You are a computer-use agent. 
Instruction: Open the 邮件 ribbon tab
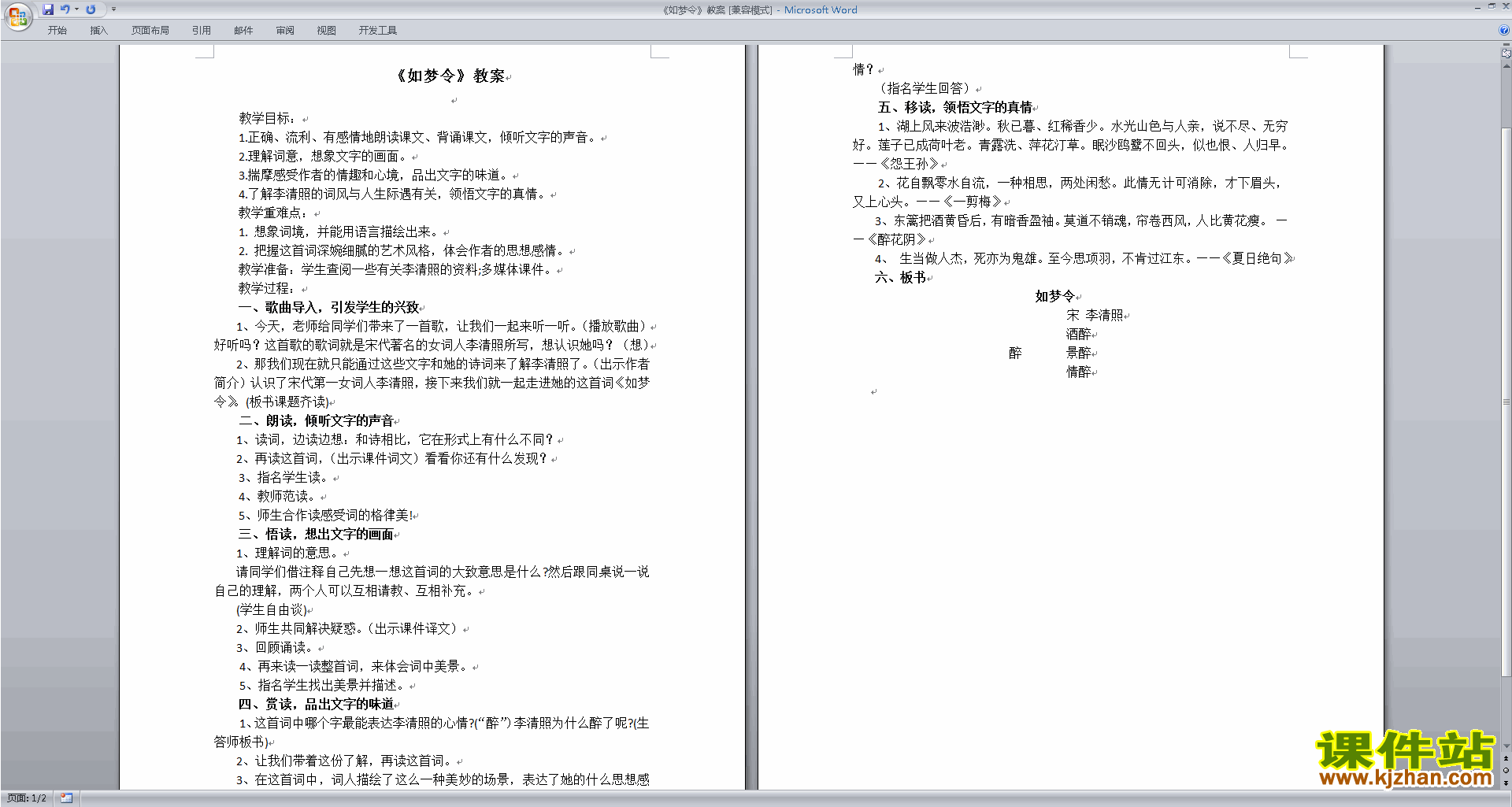(x=243, y=31)
